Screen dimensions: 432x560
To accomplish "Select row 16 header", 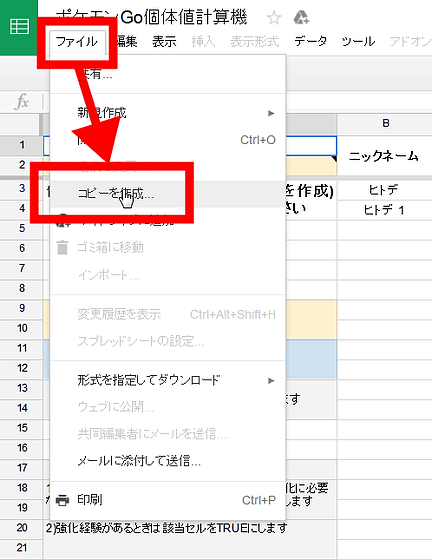I will pyautogui.click(x=21, y=448).
